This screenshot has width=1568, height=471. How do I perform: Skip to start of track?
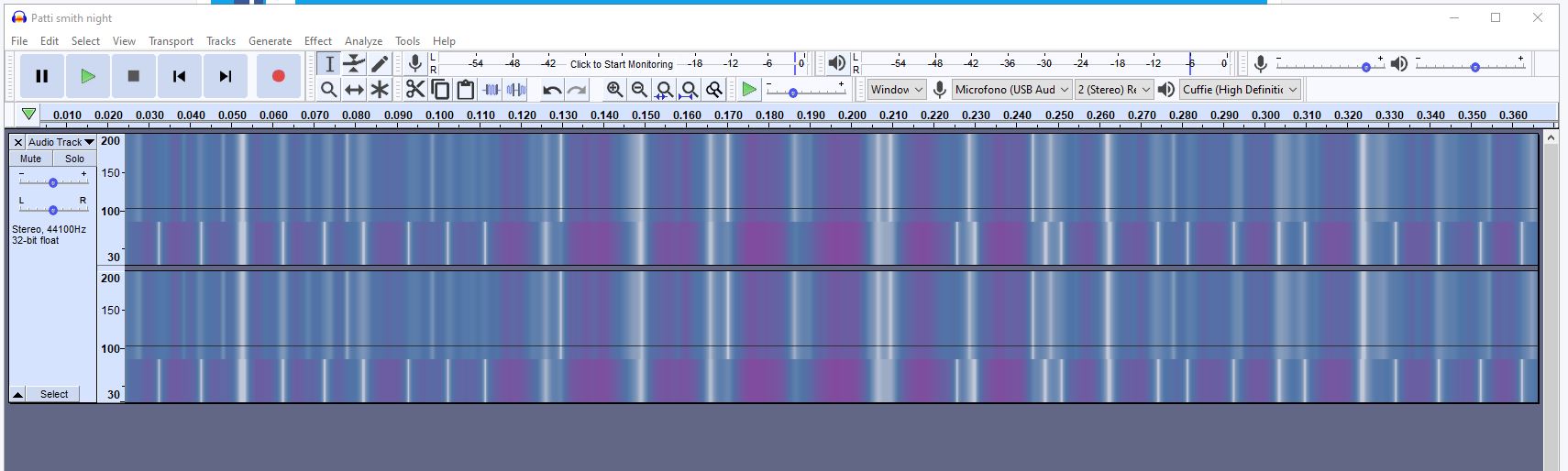tap(180, 76)
